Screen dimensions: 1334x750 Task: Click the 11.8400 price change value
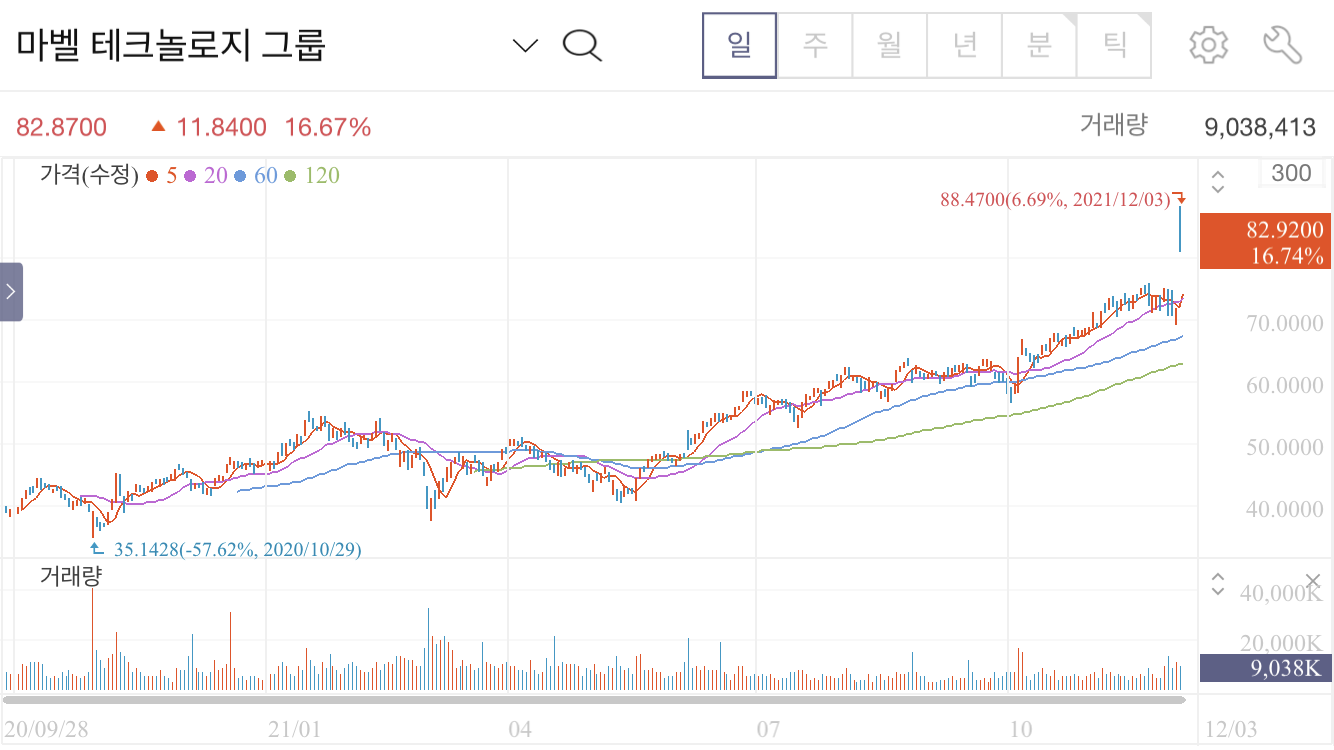(222, 127)
